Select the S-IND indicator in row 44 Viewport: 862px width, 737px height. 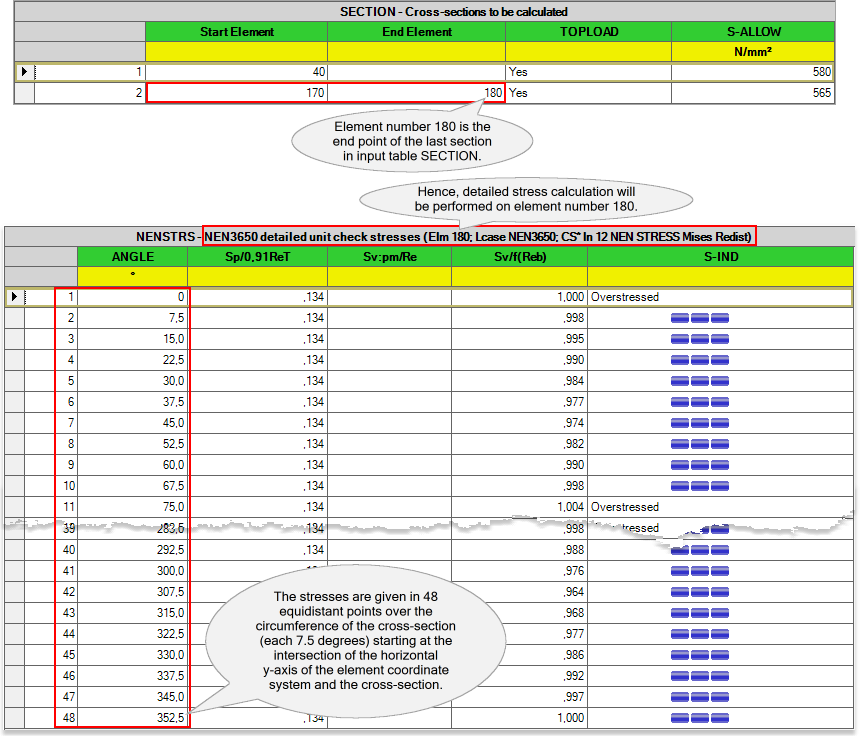point(699,633)
